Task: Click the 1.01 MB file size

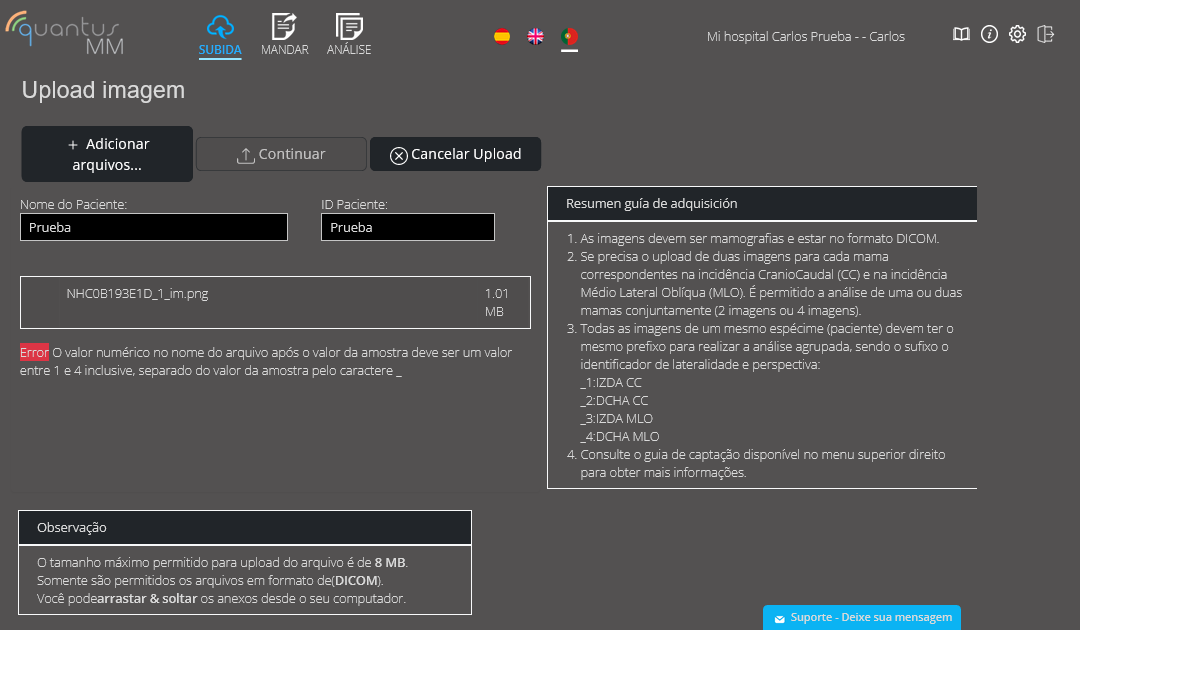Action: pos(497,302)
